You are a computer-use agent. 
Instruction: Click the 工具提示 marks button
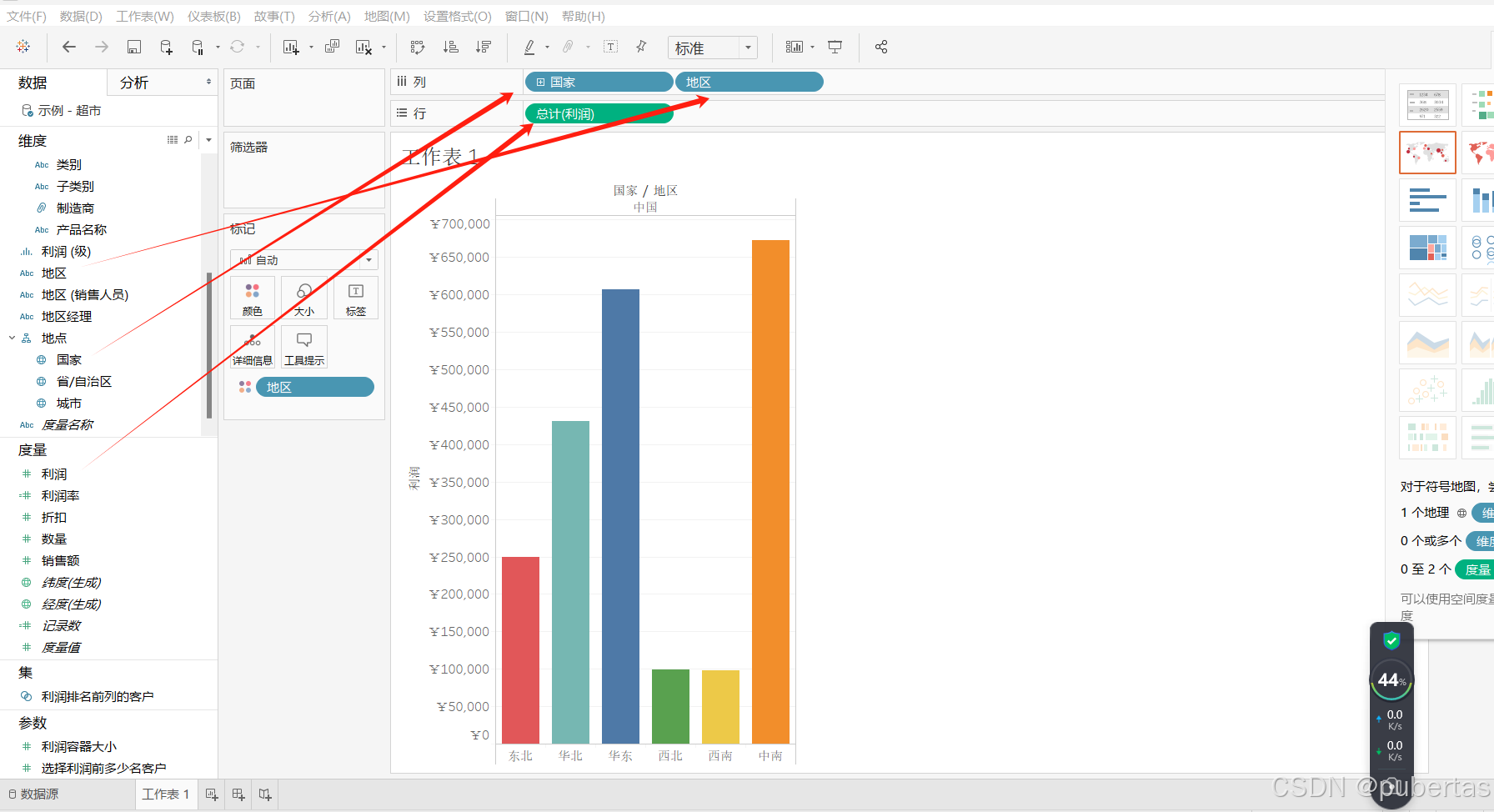pos(304,347)
